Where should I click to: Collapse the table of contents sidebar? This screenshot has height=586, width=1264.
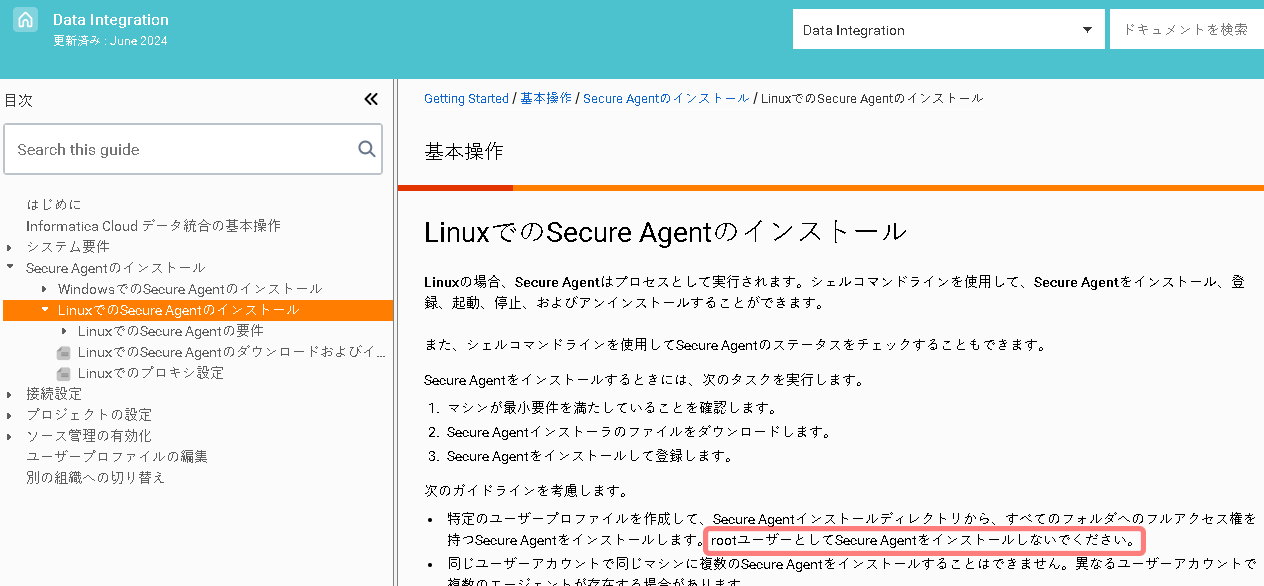coord(371,99)
